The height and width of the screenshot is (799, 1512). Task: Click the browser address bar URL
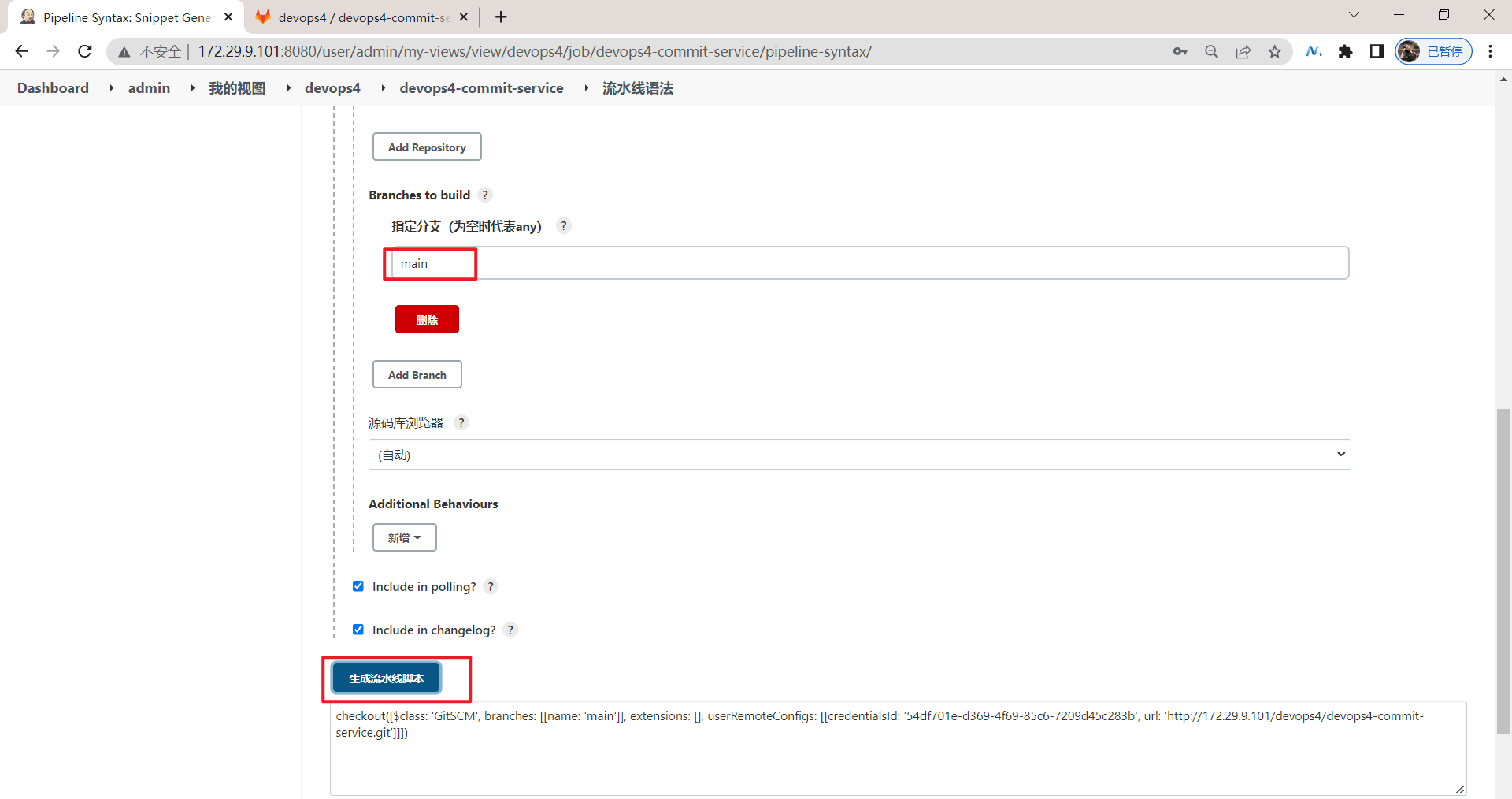(x=535, y=52)
